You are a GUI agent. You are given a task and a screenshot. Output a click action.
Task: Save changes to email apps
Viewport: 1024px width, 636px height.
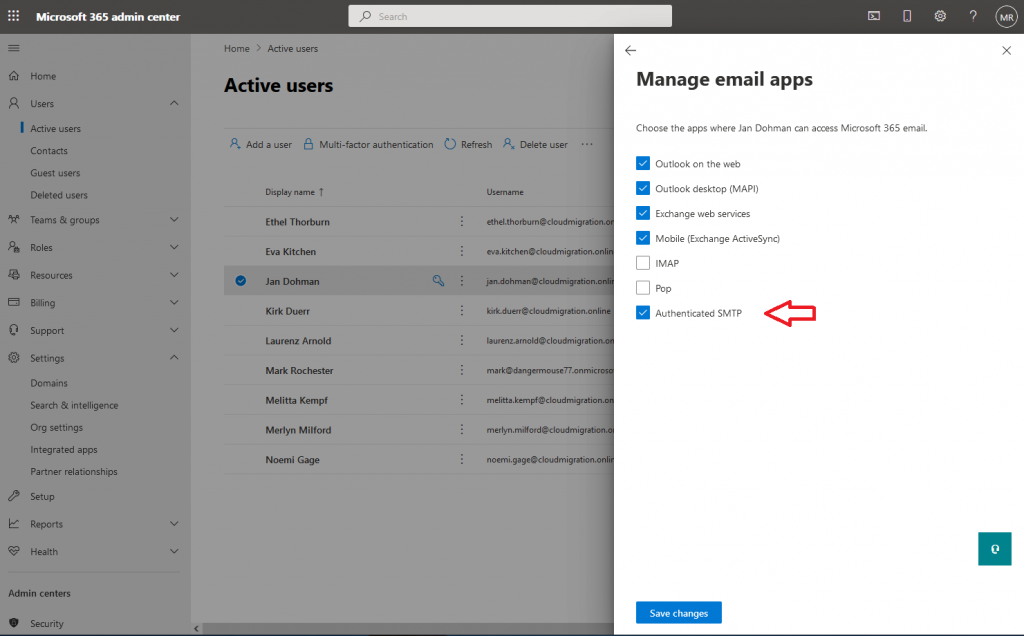point(679,612)
